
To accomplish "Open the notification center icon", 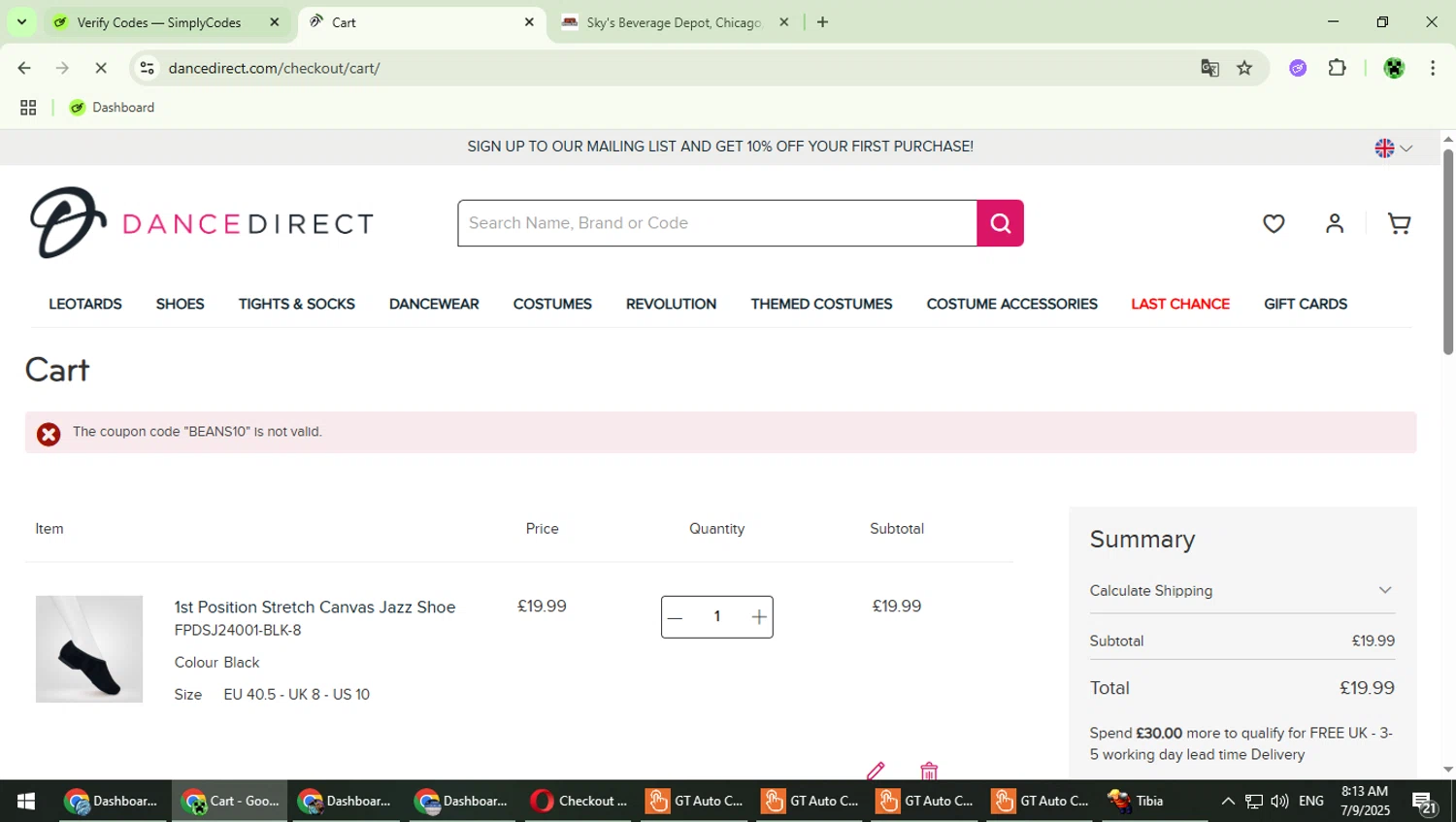I will tap(1425, 803).
